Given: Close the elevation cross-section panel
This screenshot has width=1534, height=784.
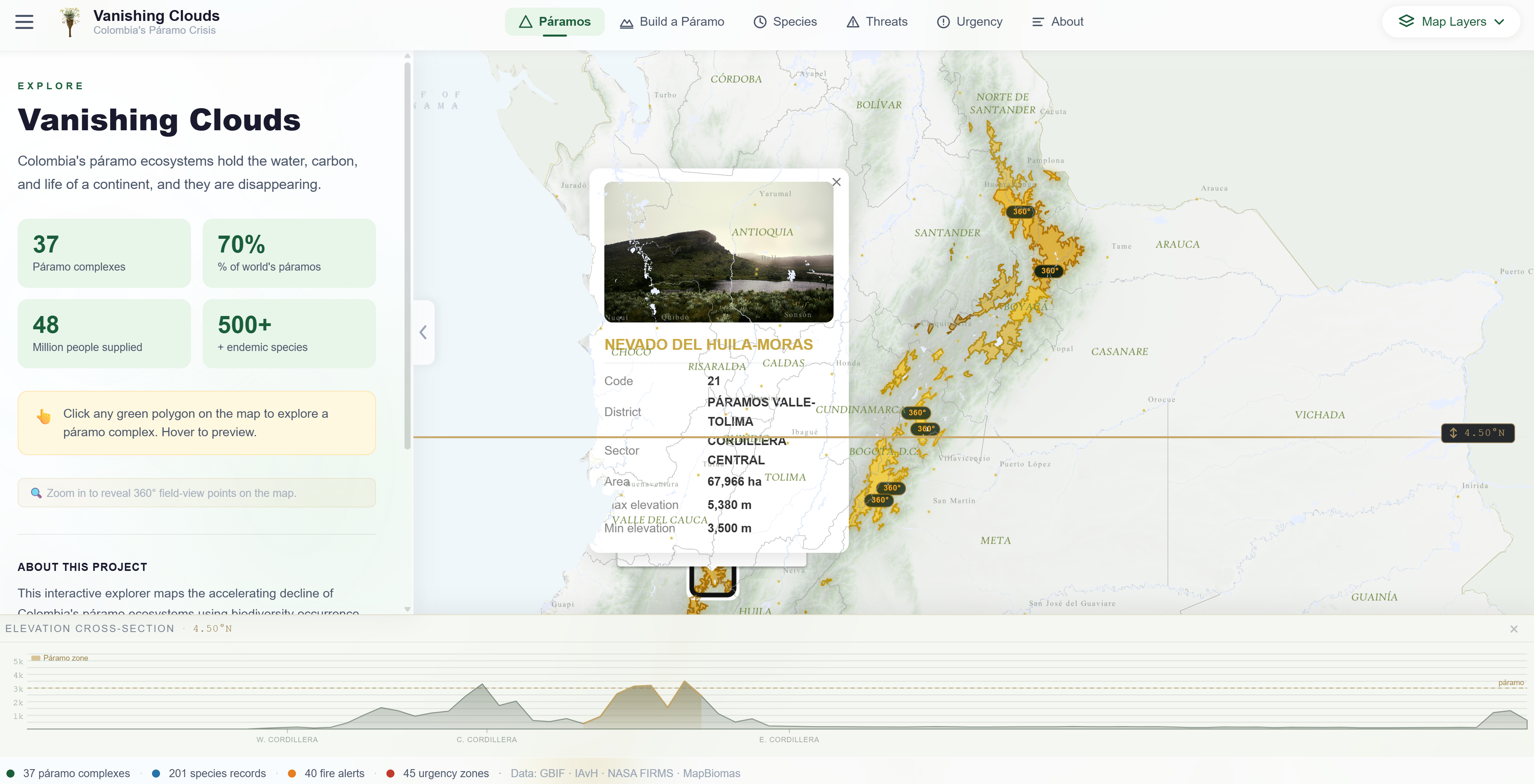Looking at the screenshot, I should pos(1514,629).
